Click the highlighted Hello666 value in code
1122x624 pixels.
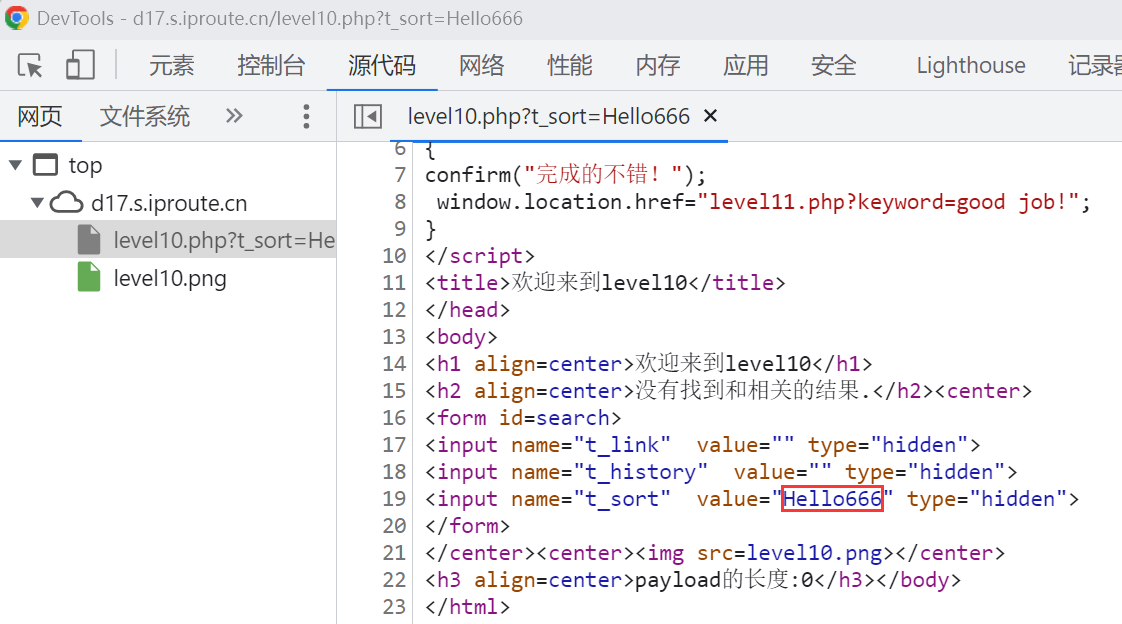coord(832,498)
